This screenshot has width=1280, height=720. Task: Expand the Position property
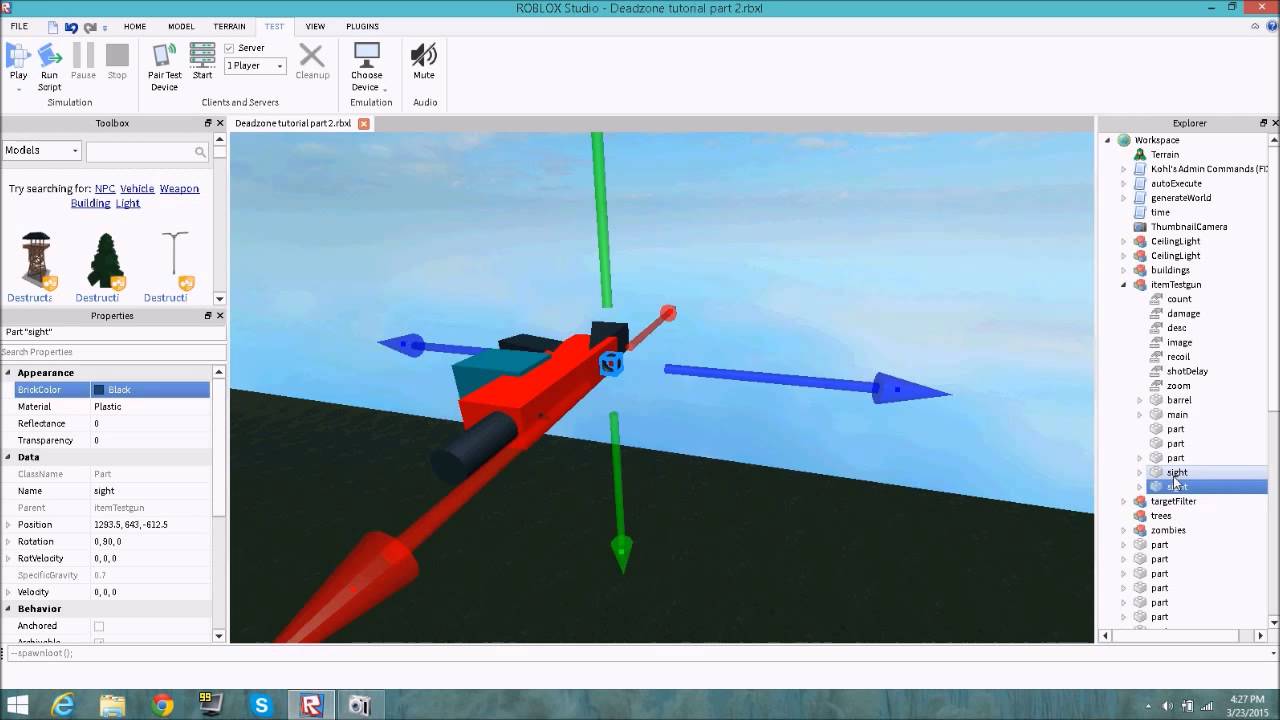pyautogui.click(x=8, y=525)
